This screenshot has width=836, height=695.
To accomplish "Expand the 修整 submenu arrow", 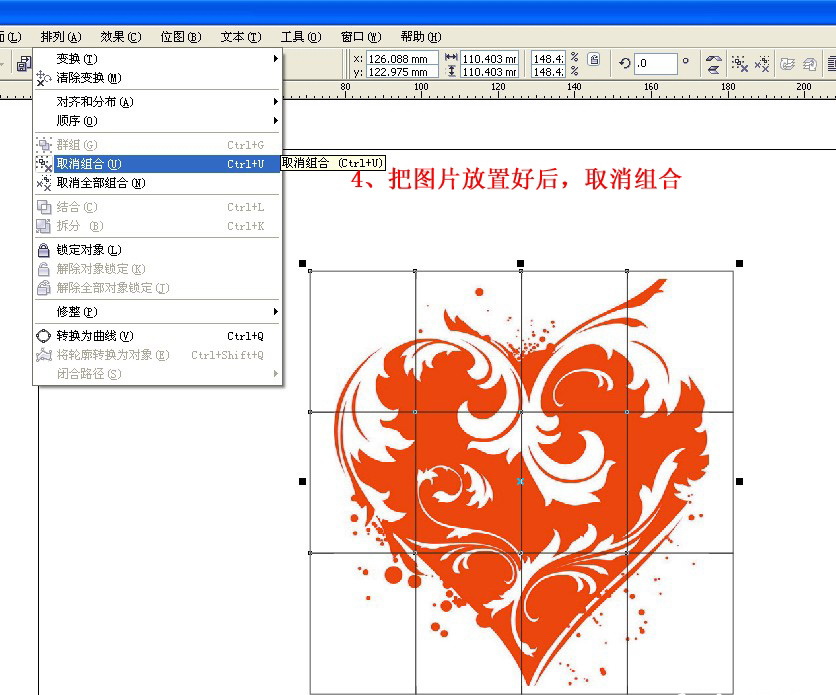I will (274, 312).
